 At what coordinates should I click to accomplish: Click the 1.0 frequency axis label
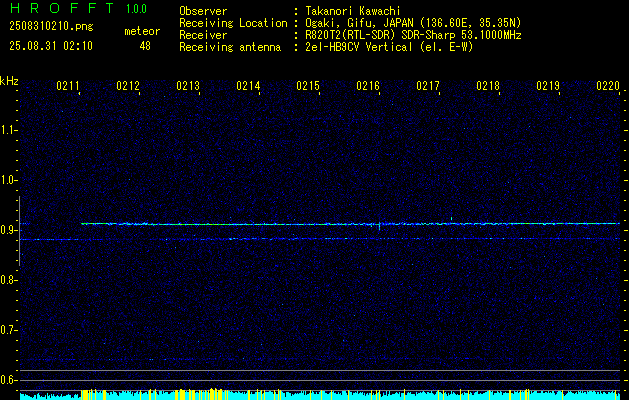click(x=8, y=180)
